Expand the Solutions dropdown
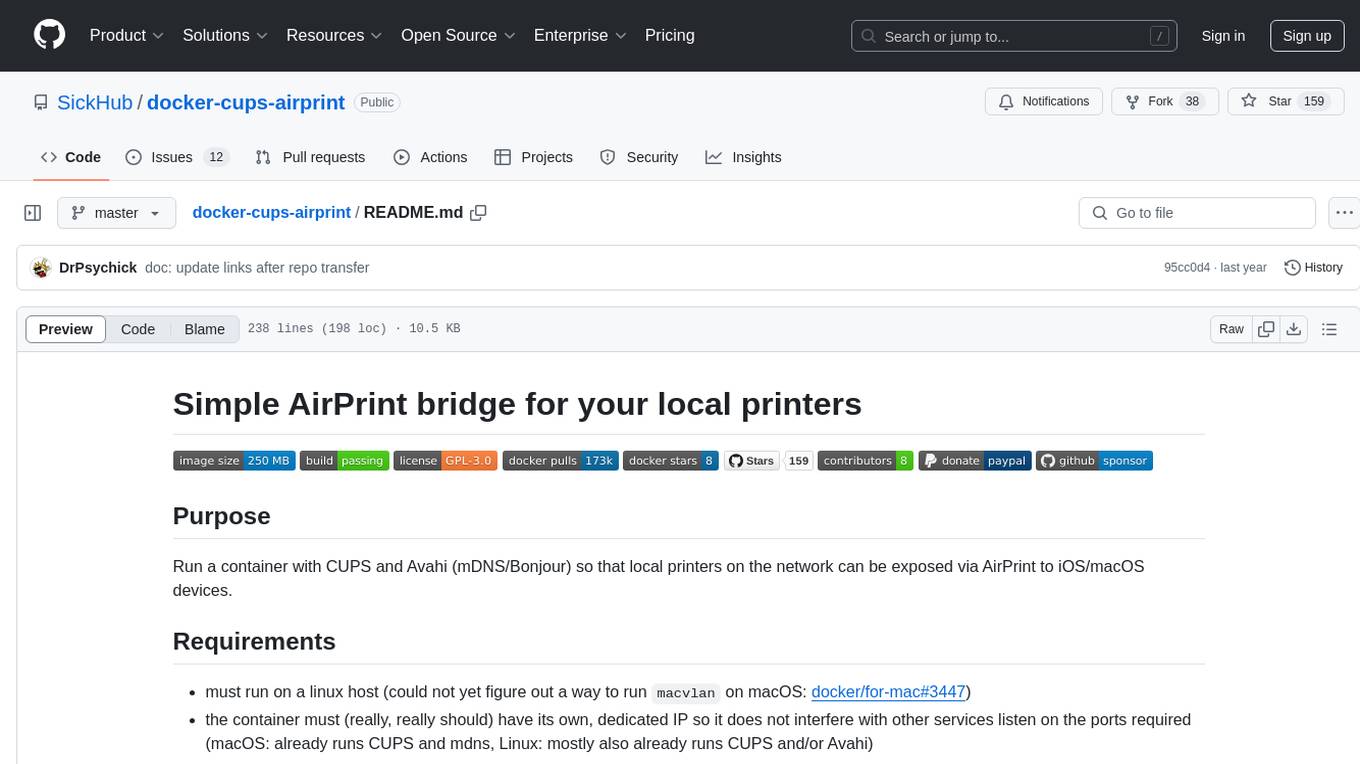Viewport: 1360px width, 764px height. (x=225, y=35)
